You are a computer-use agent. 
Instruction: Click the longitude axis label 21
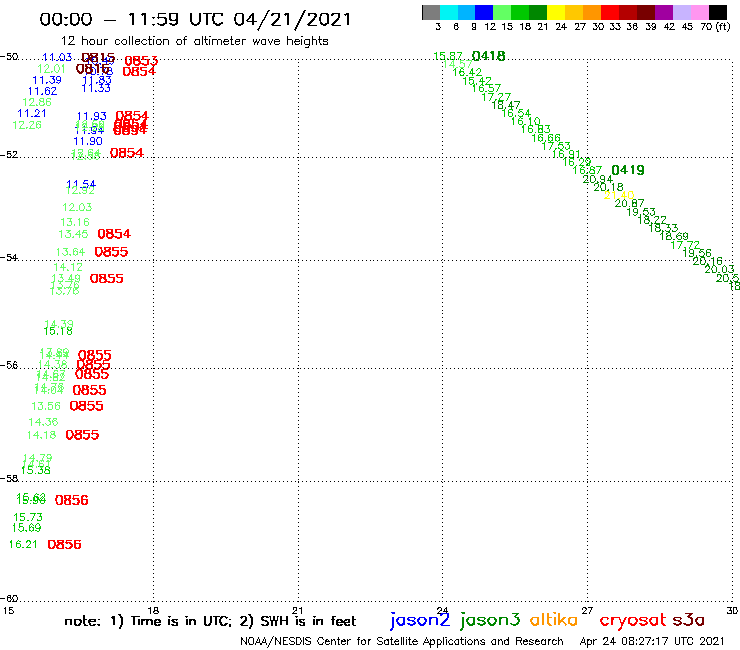(298, 611)
